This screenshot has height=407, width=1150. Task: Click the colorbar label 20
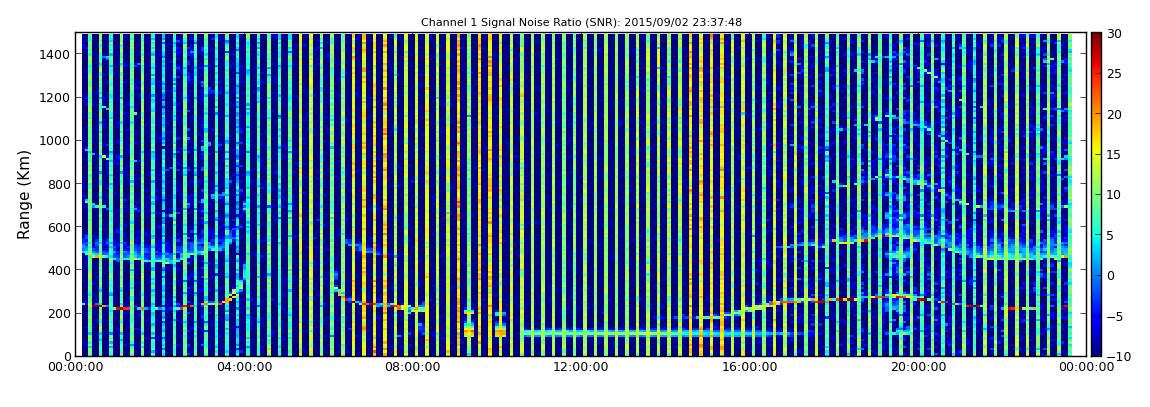pos(1115,114)
